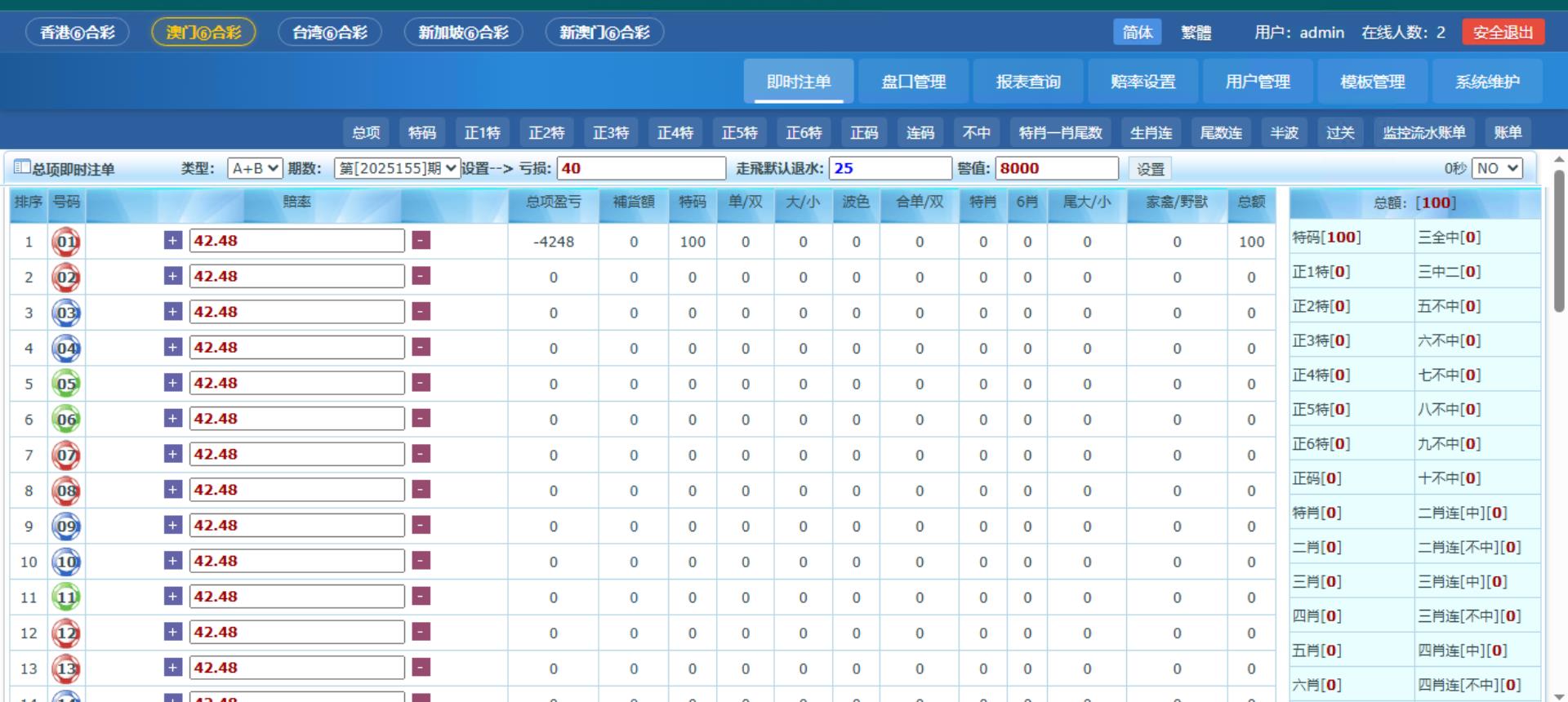Click the table icon beside 总项即时注单
This screenshot has height=702, width=1568.
pos(22,168)
